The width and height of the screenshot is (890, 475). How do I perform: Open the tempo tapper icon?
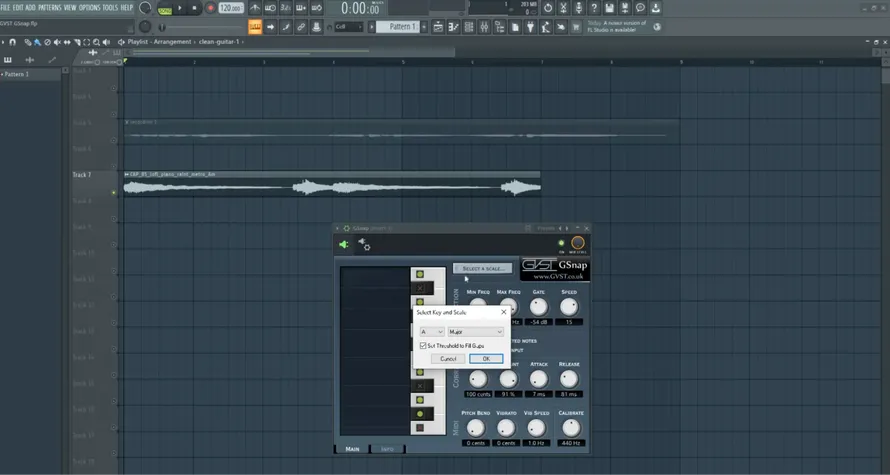pos(545,27)
